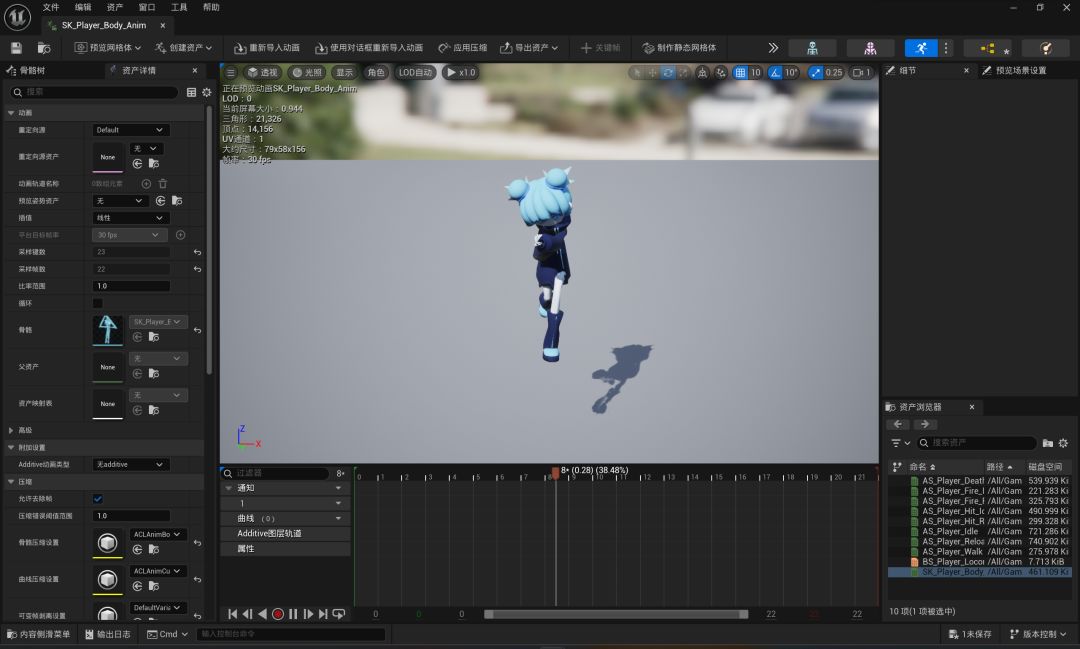Open the Skeletal Mesh editor mode
Viewport: 1080px width, 649px height.
(x=870, y=48)
